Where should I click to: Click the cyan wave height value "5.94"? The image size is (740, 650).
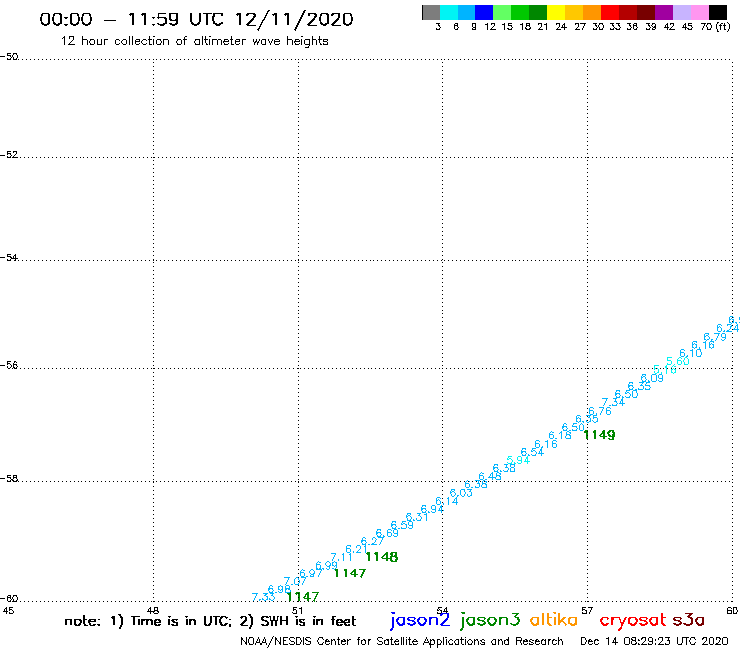518,460
